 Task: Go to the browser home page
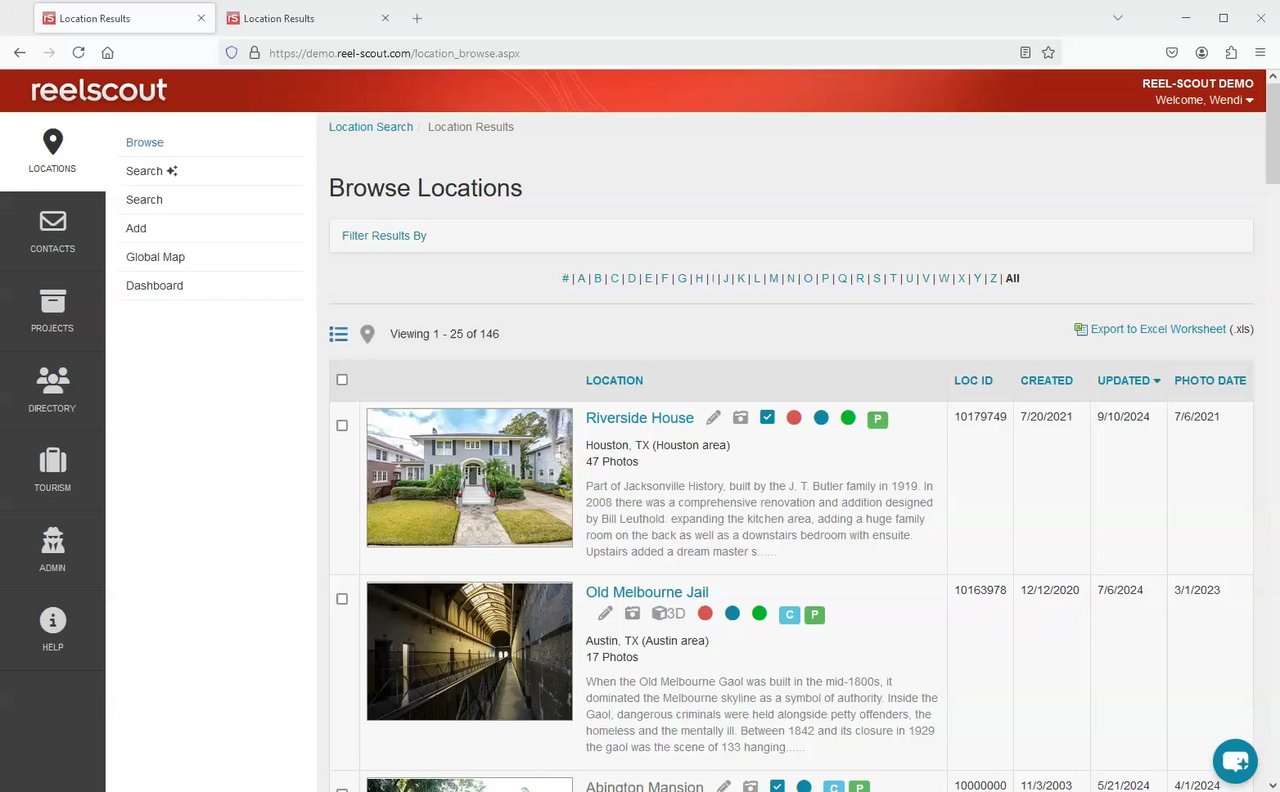click(x=108, y=53)
